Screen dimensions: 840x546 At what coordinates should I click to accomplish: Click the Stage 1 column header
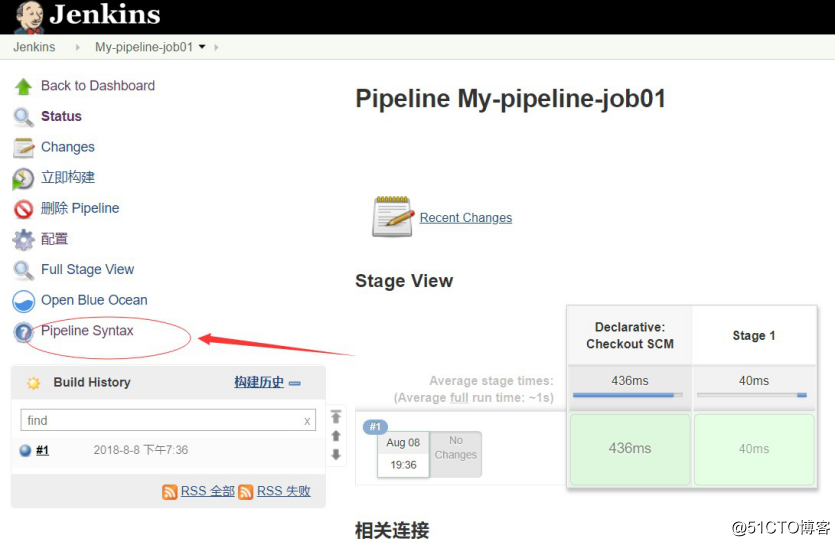pos(754,335)
